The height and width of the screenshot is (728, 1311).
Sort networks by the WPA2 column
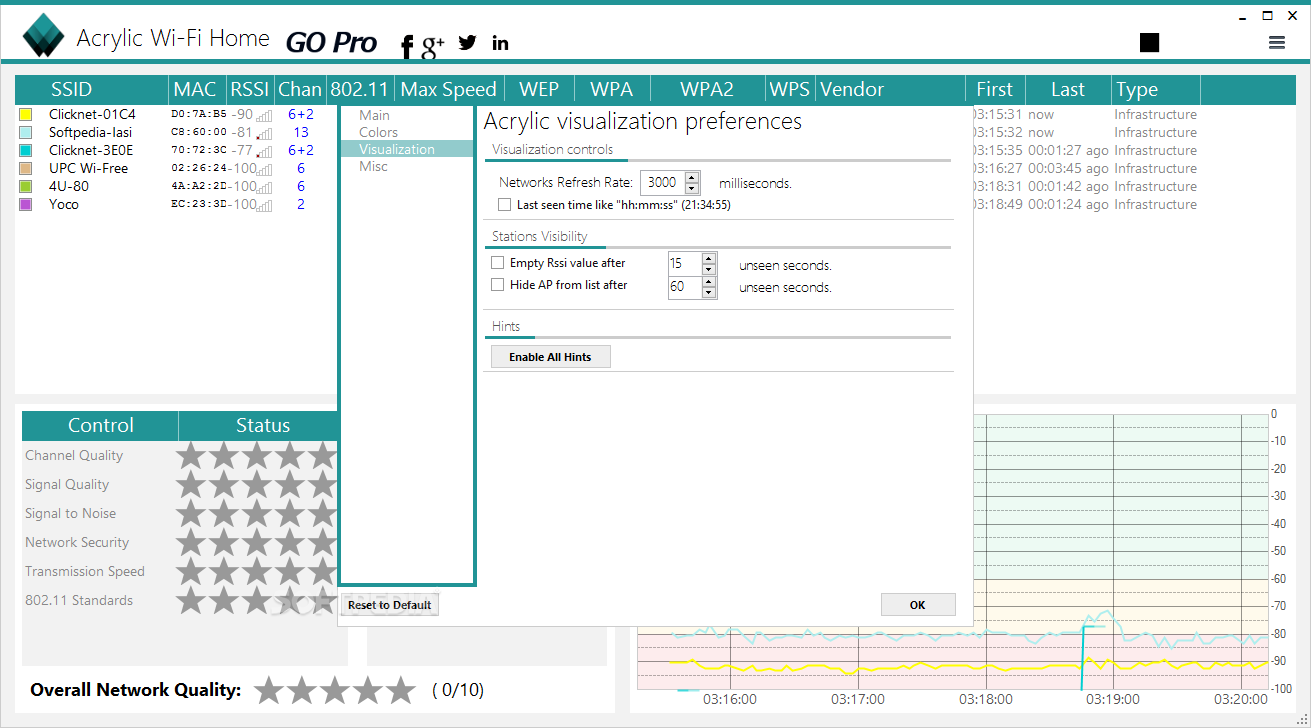707,89
